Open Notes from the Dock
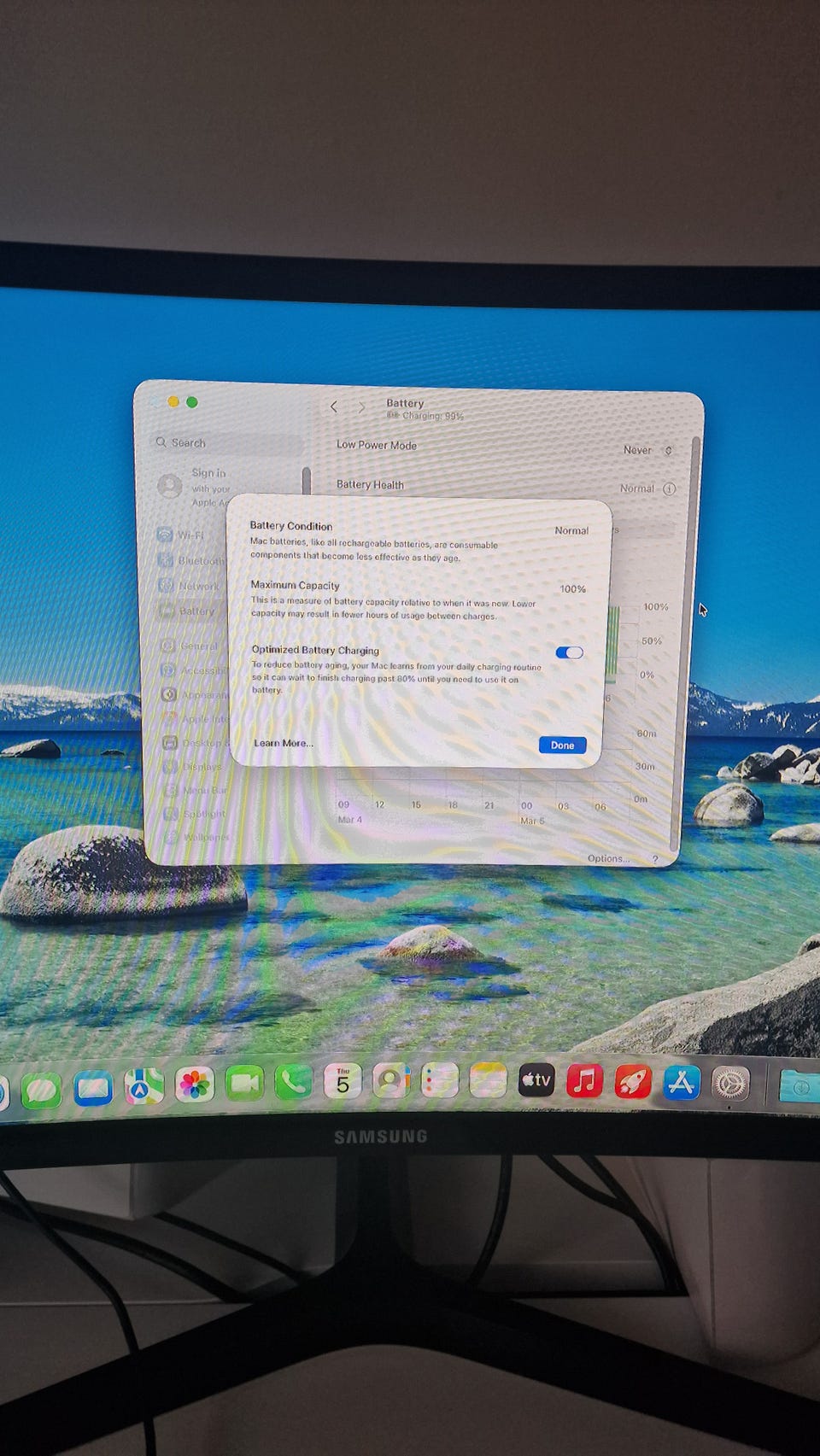The width and height of the screenshot is (820, 1456). 488,1080
